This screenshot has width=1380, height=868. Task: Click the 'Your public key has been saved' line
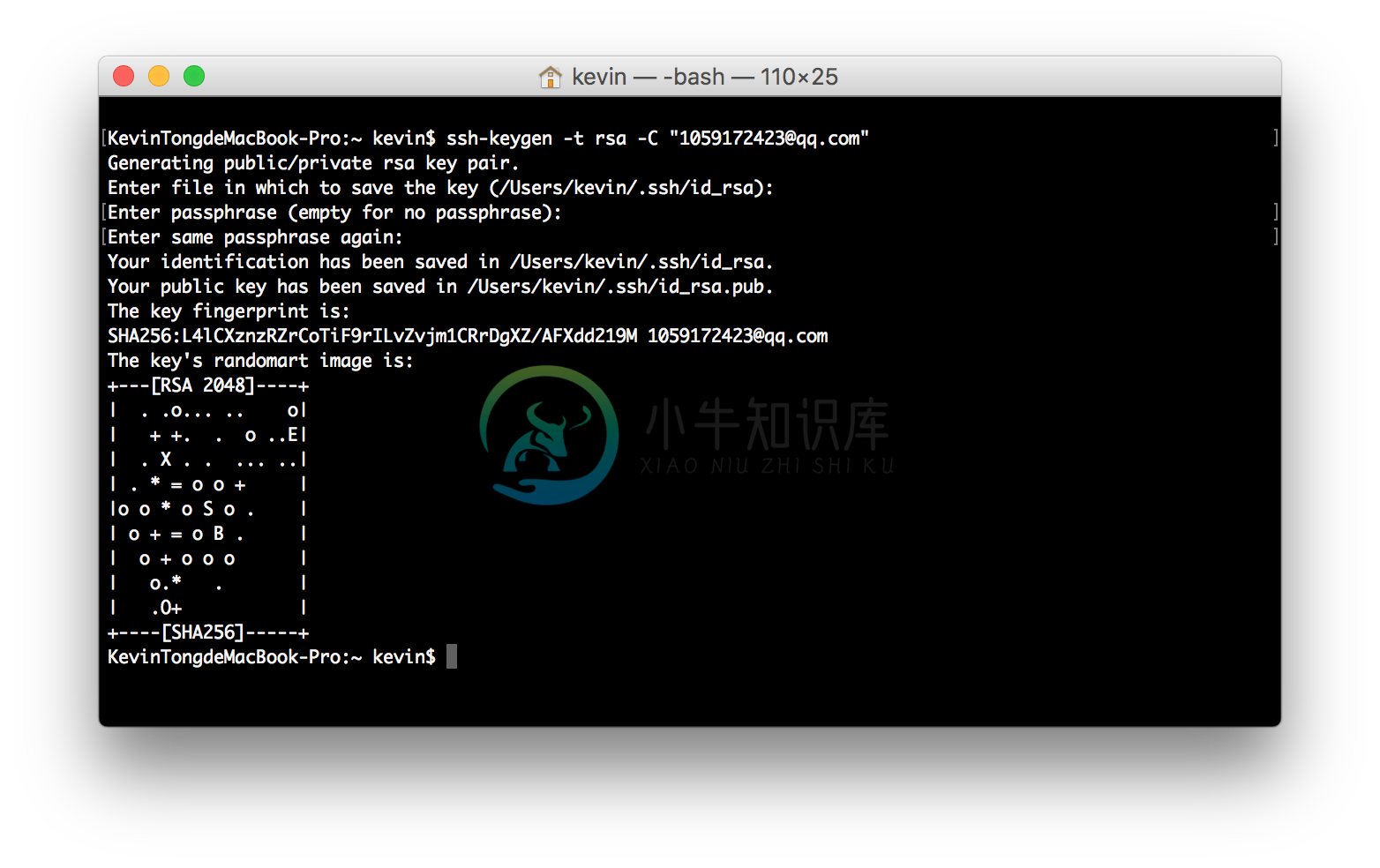click(x=440, y=287)
